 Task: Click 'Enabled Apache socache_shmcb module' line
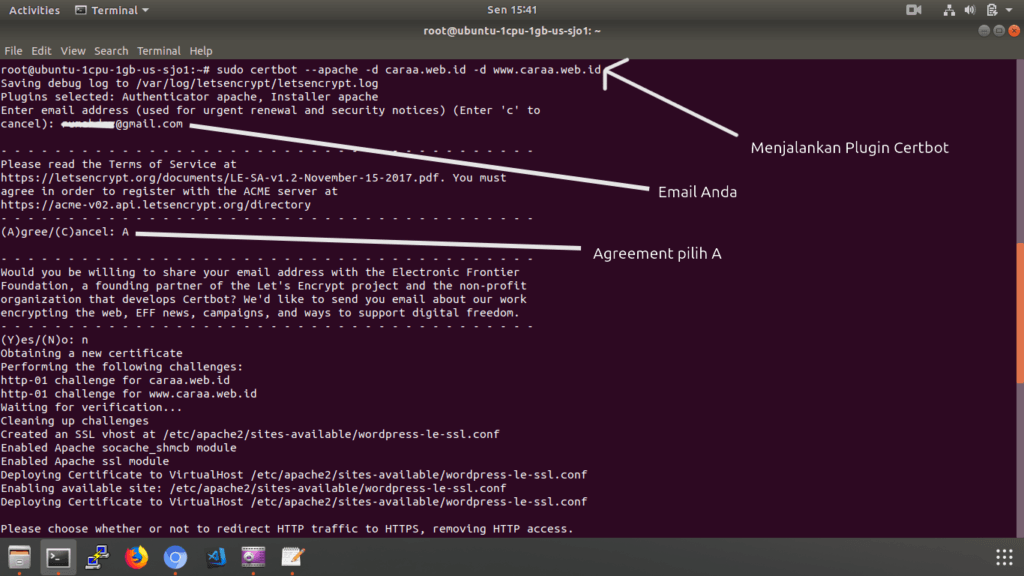click(118, 447)
